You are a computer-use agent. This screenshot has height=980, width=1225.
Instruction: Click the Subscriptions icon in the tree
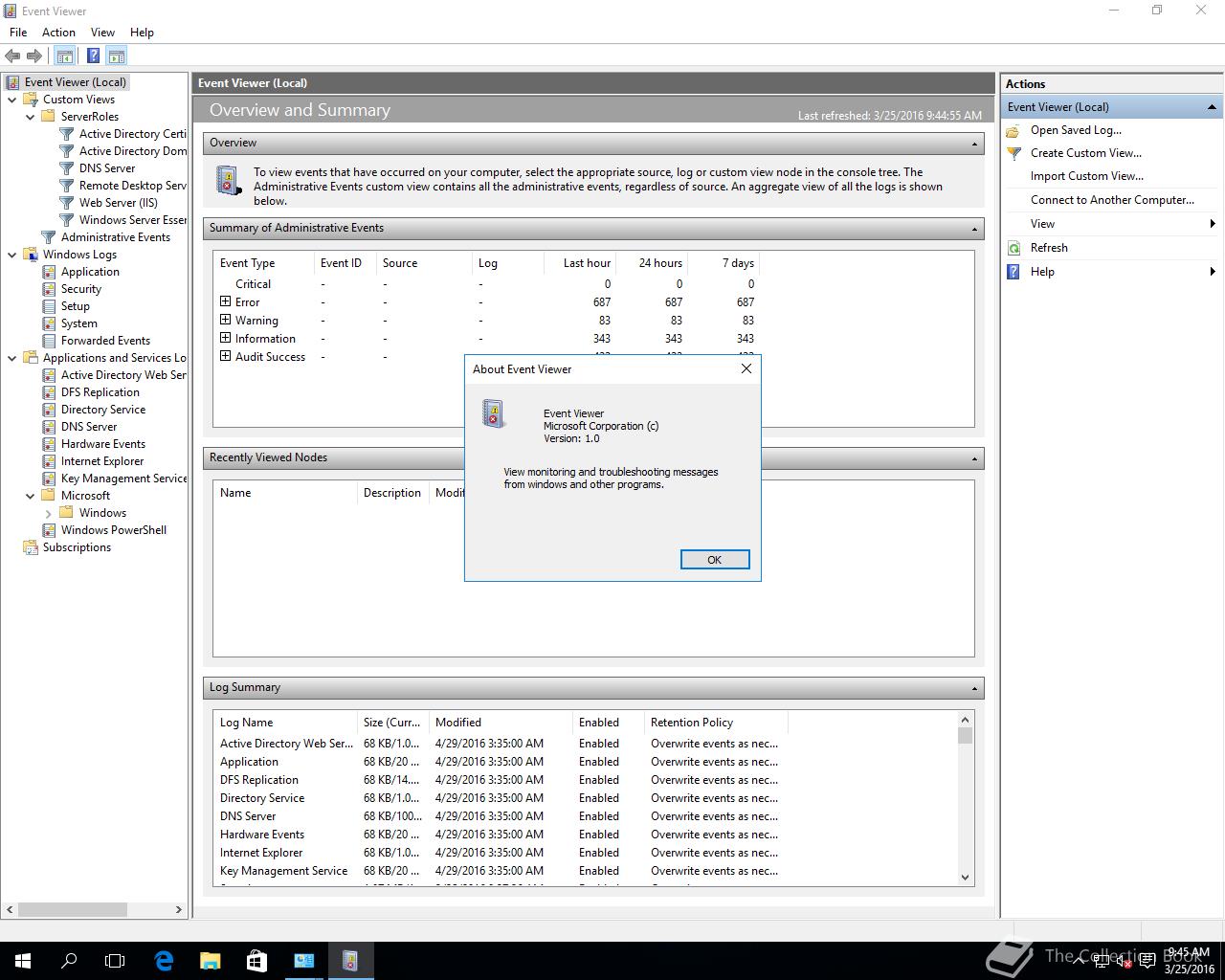coord(31,547)
